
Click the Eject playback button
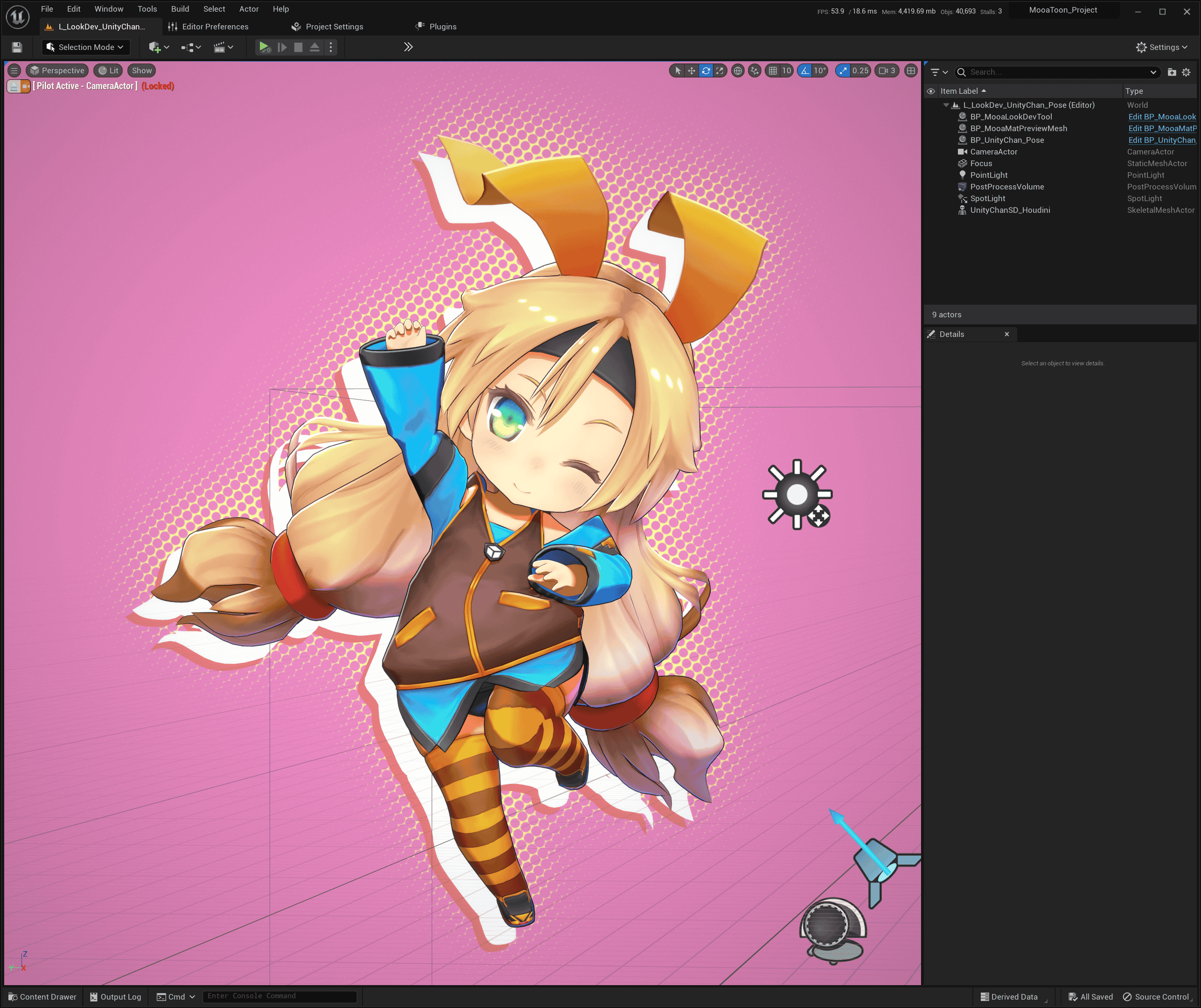(x=314, y=47)
